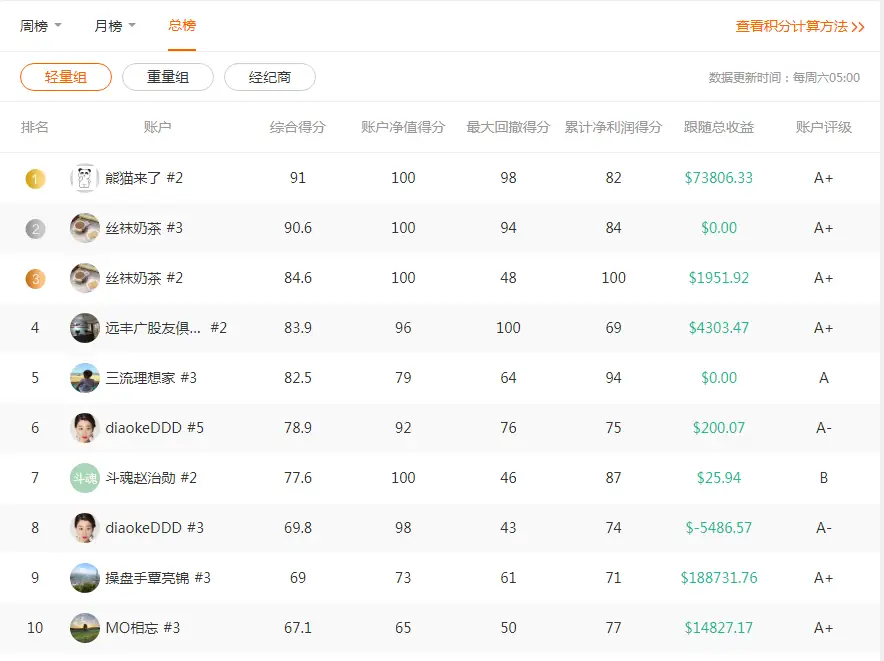The height and width of the screenshot is (661, 884).
Task: Open 查看积分计算方法 link
Action: click(x=799, y=27)
